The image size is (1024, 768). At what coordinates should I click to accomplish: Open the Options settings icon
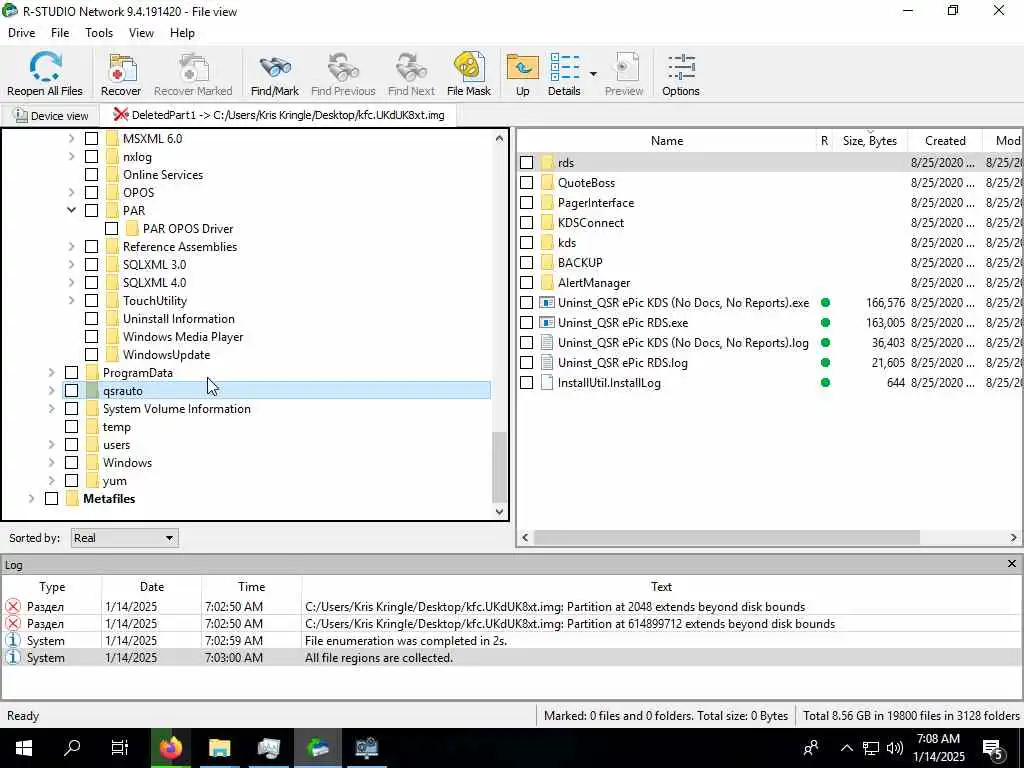tap(681, 67)
